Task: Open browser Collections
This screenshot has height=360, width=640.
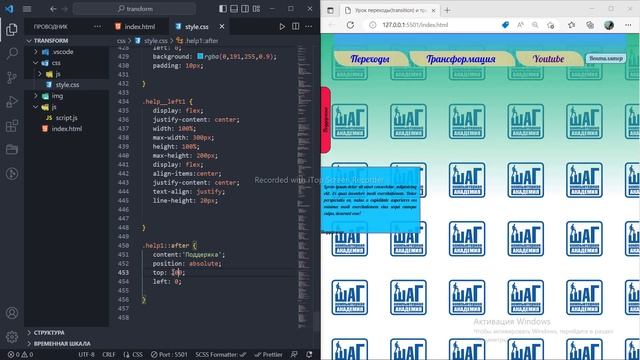Action: click(x=590, y=25)
